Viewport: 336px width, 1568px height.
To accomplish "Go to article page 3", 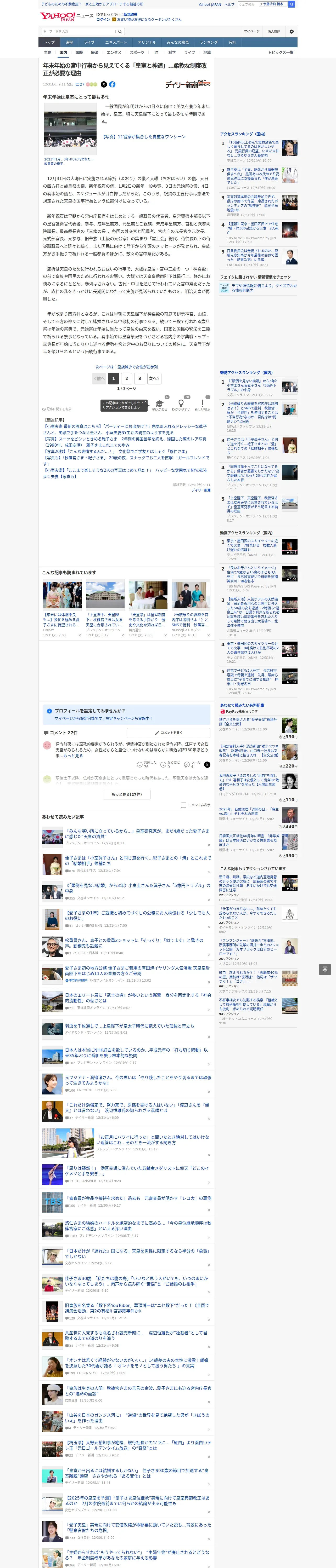I will [140, 379].
